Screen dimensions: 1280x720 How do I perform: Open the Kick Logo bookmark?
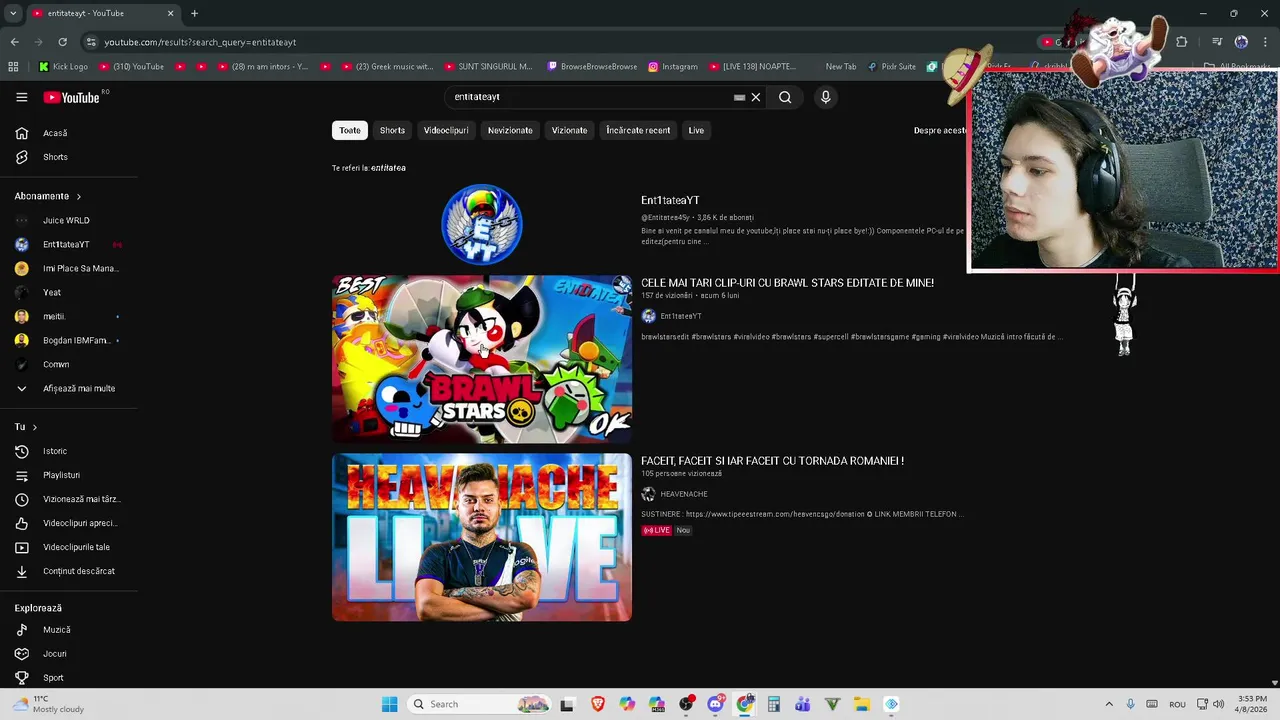64,66
